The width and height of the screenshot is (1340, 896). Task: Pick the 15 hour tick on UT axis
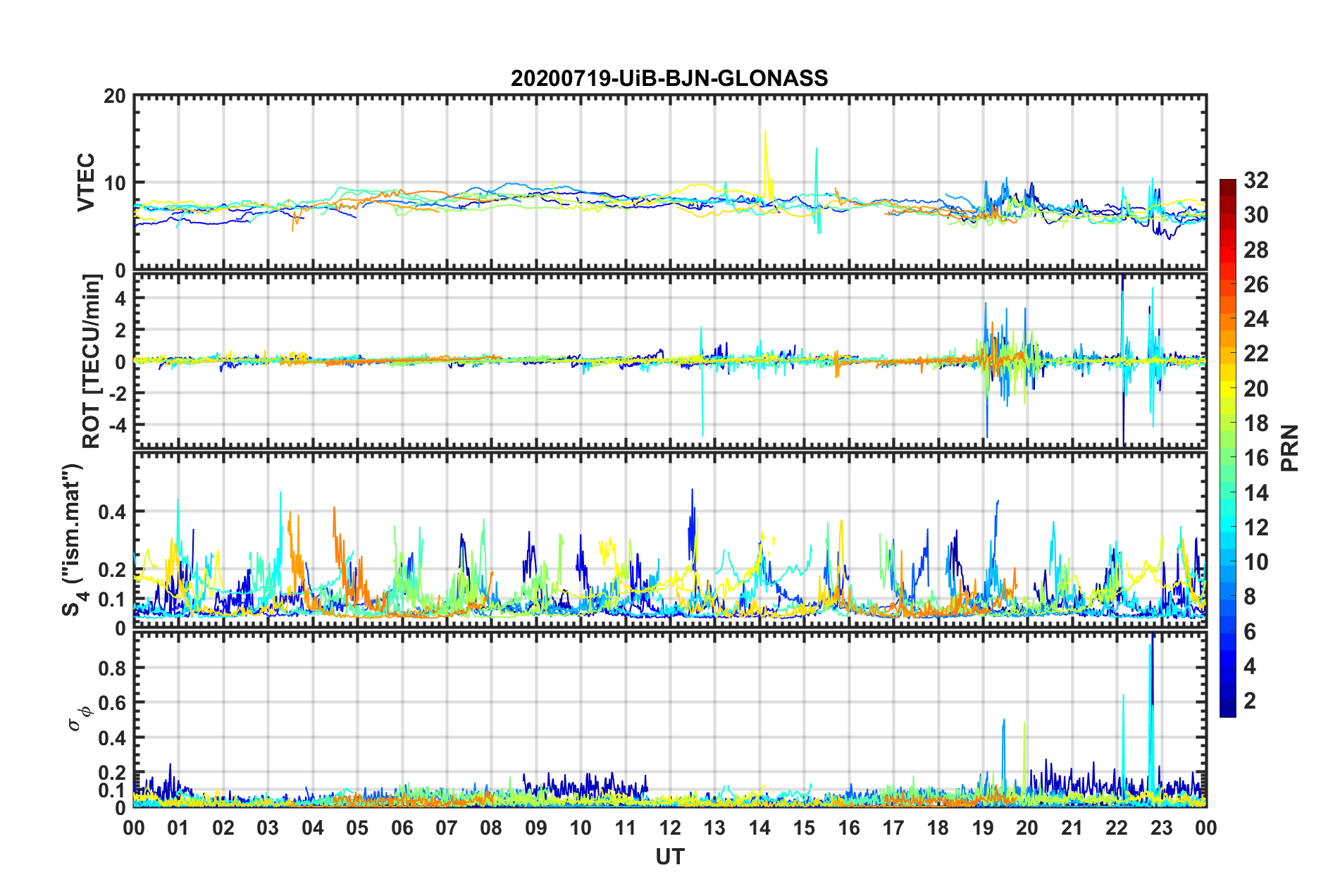point(804,828)
